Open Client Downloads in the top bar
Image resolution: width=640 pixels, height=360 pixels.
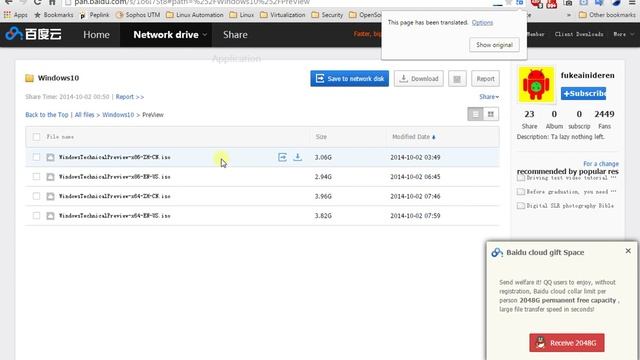[579, 34]
